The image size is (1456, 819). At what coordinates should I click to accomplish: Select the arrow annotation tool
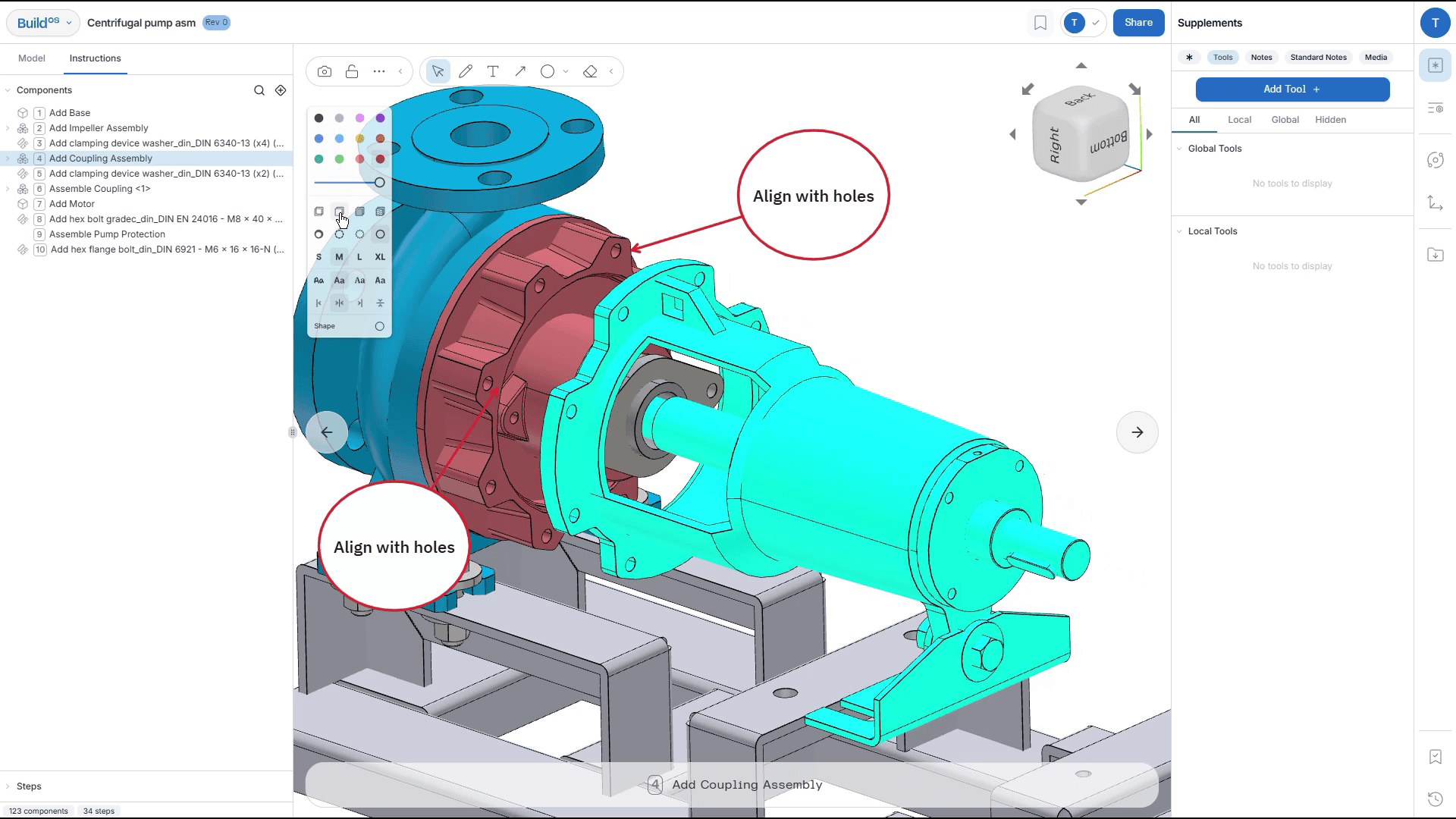point(520,71)
